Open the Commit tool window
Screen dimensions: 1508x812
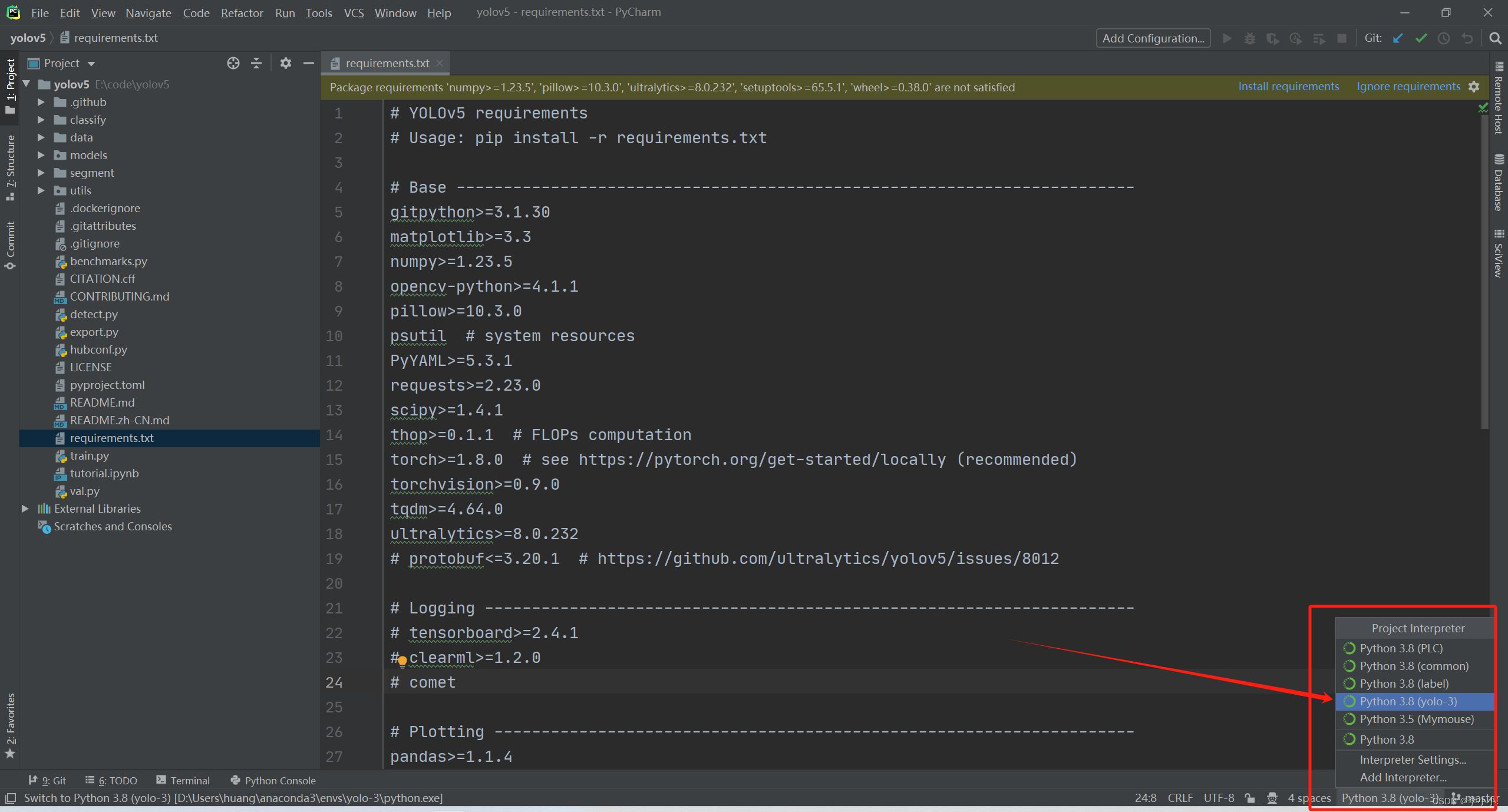(10, 245)
